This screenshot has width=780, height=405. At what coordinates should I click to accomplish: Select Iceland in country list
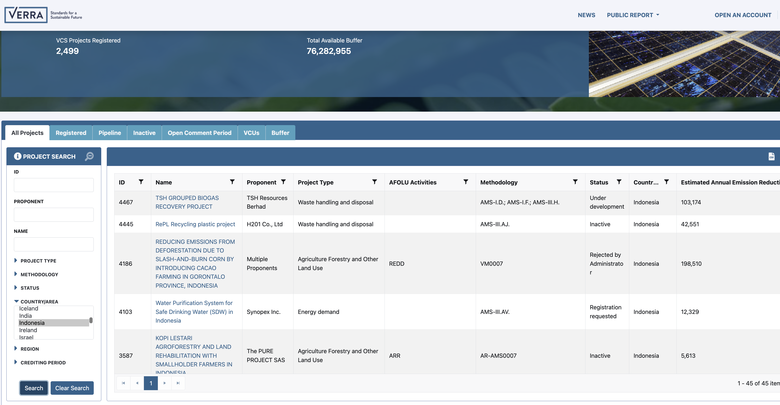[x=28, y=308]
